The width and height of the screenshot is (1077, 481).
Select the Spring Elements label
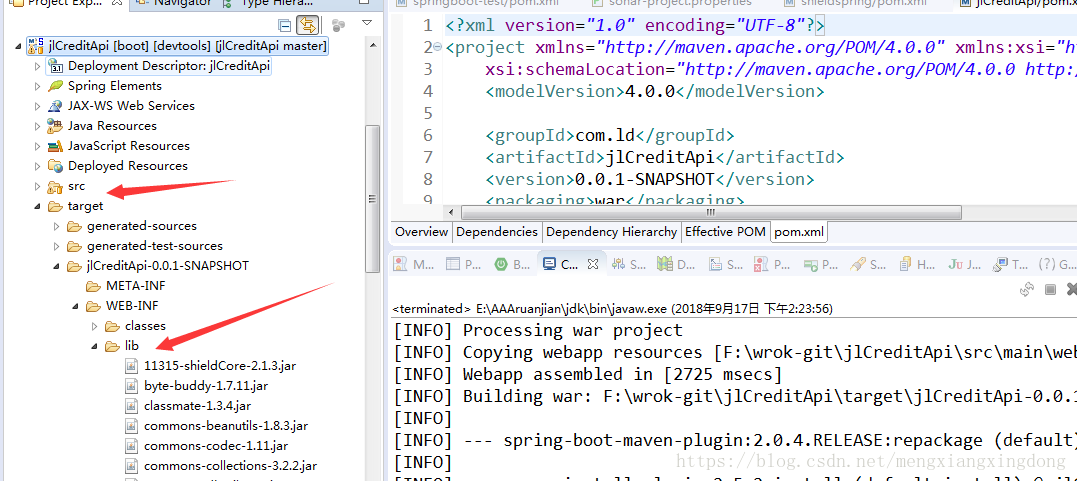tap(115, 86)
